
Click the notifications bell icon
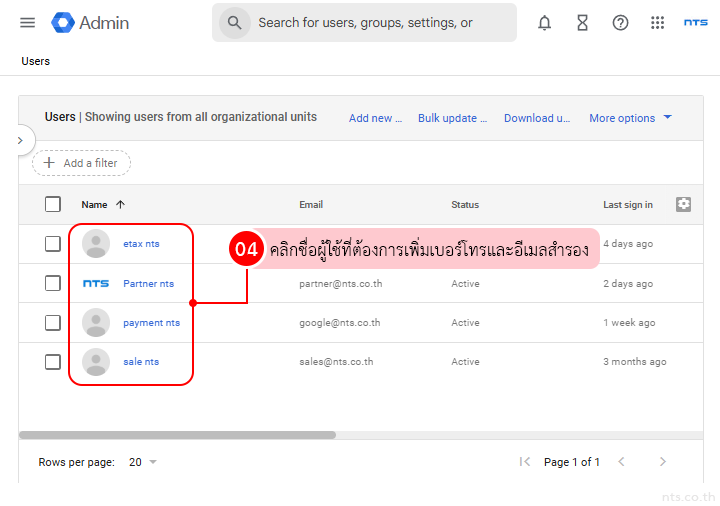coord(544,22)
